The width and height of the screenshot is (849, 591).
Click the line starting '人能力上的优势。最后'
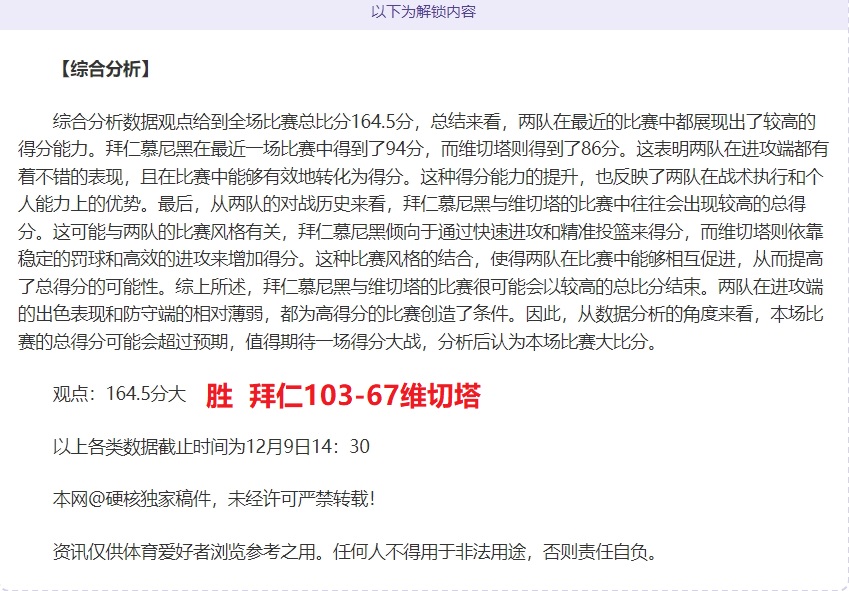pos(412,204)
